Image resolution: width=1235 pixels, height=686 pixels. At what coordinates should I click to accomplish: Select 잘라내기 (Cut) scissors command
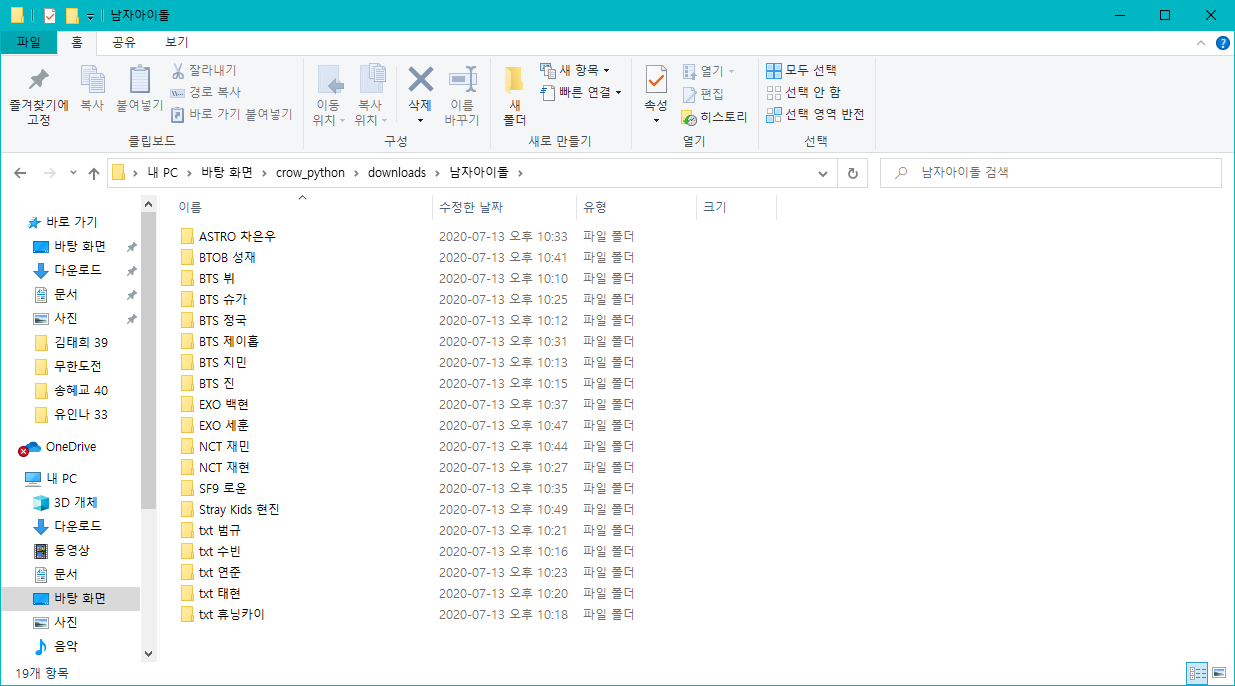(203, 70)
